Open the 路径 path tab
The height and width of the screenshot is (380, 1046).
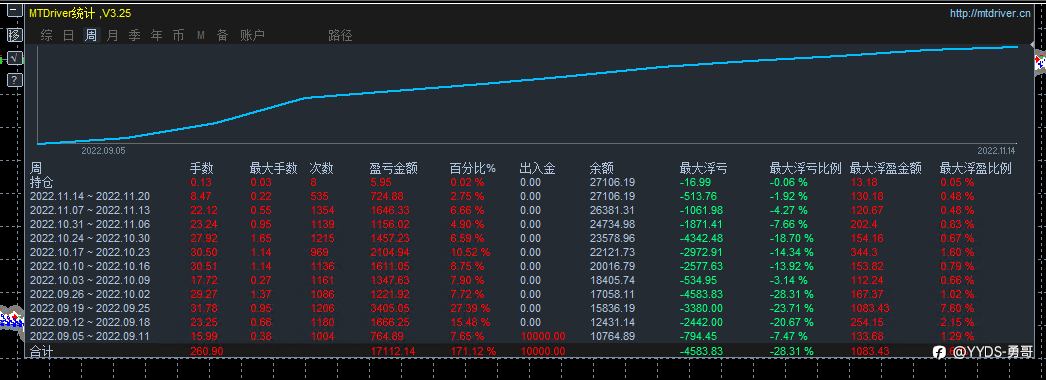(340, 35)
